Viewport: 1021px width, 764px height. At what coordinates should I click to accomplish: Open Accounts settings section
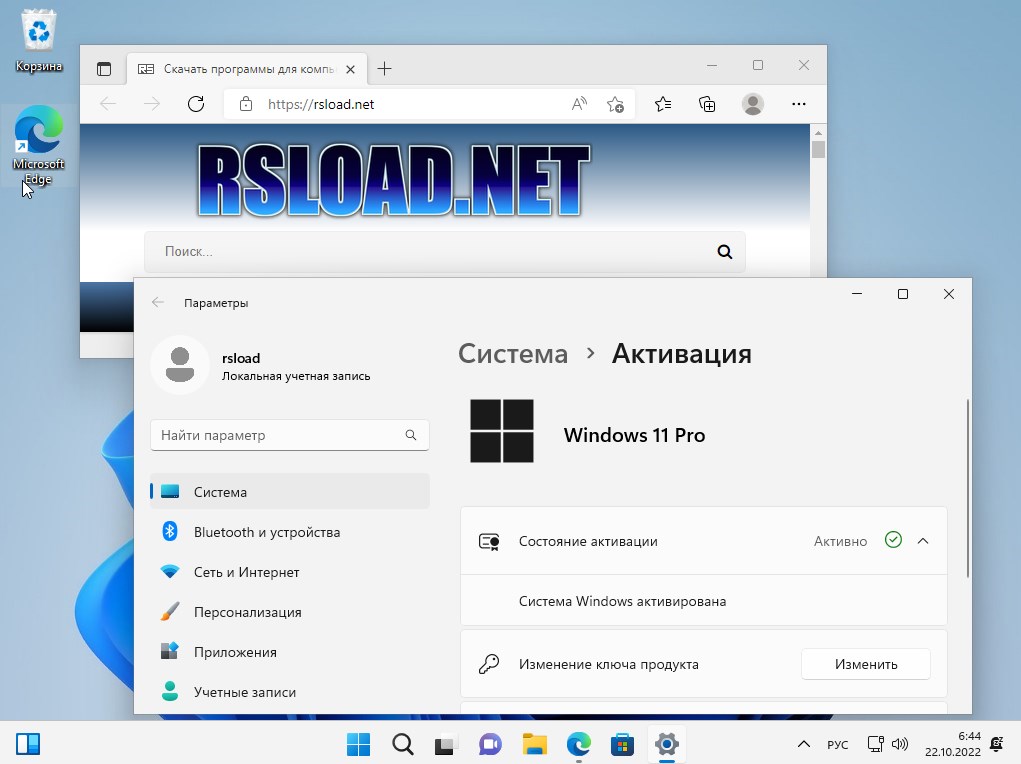290,692
